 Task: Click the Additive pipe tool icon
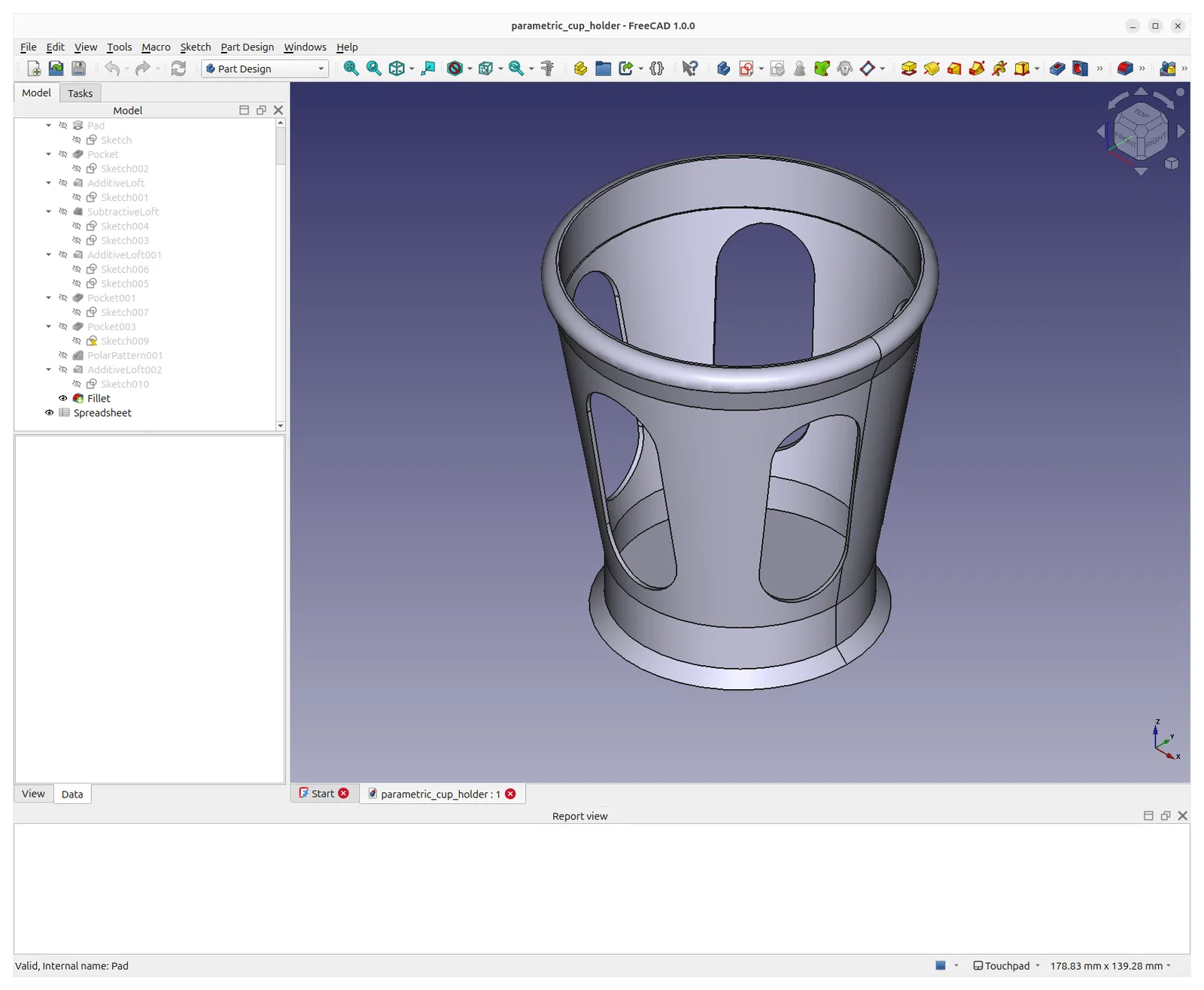[977, 68]
